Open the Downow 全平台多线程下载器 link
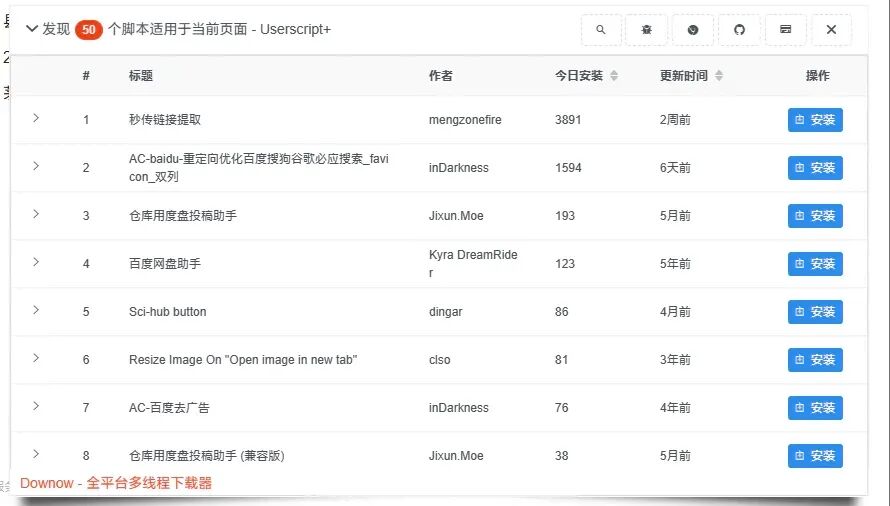The image size is (890, 506). pos(116,483)
